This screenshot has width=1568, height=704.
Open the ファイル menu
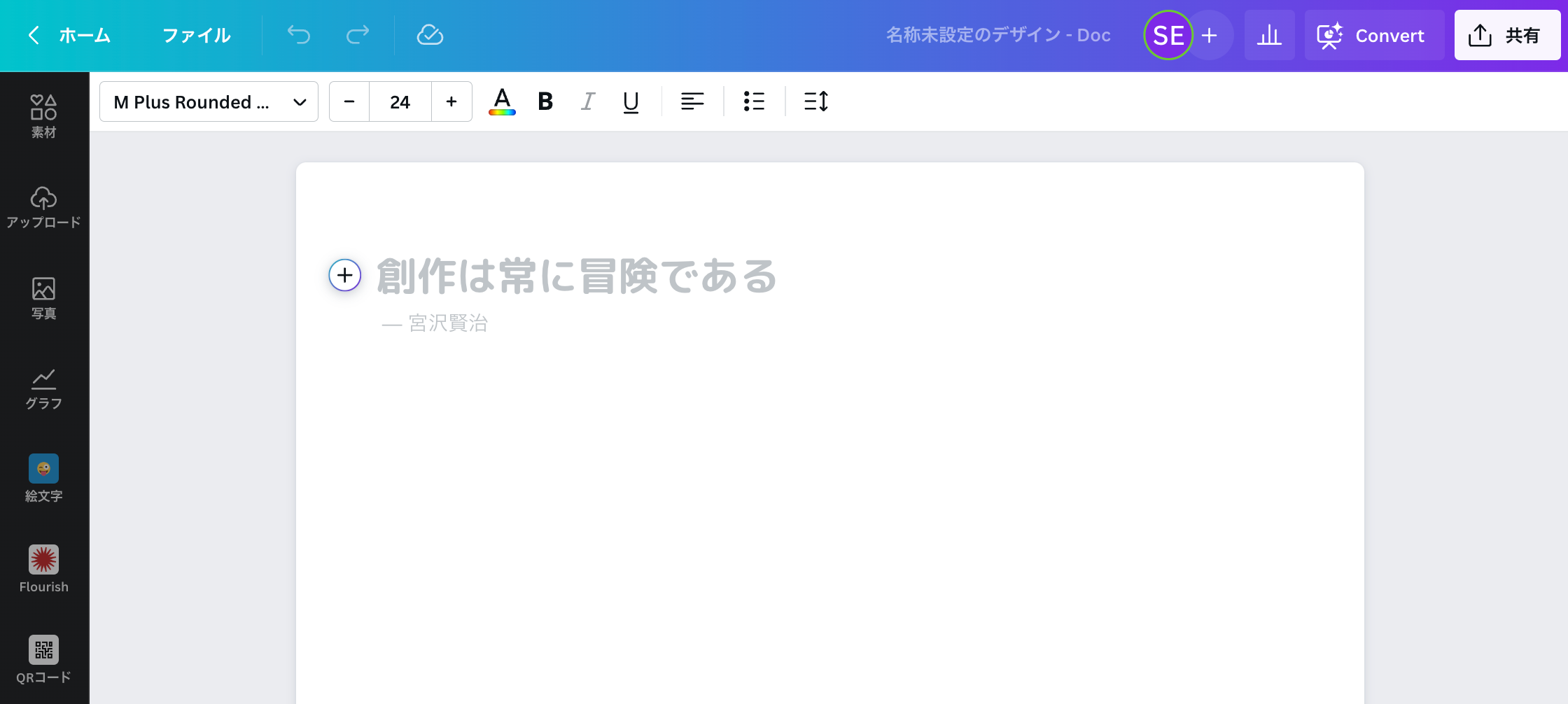[197, 35]
